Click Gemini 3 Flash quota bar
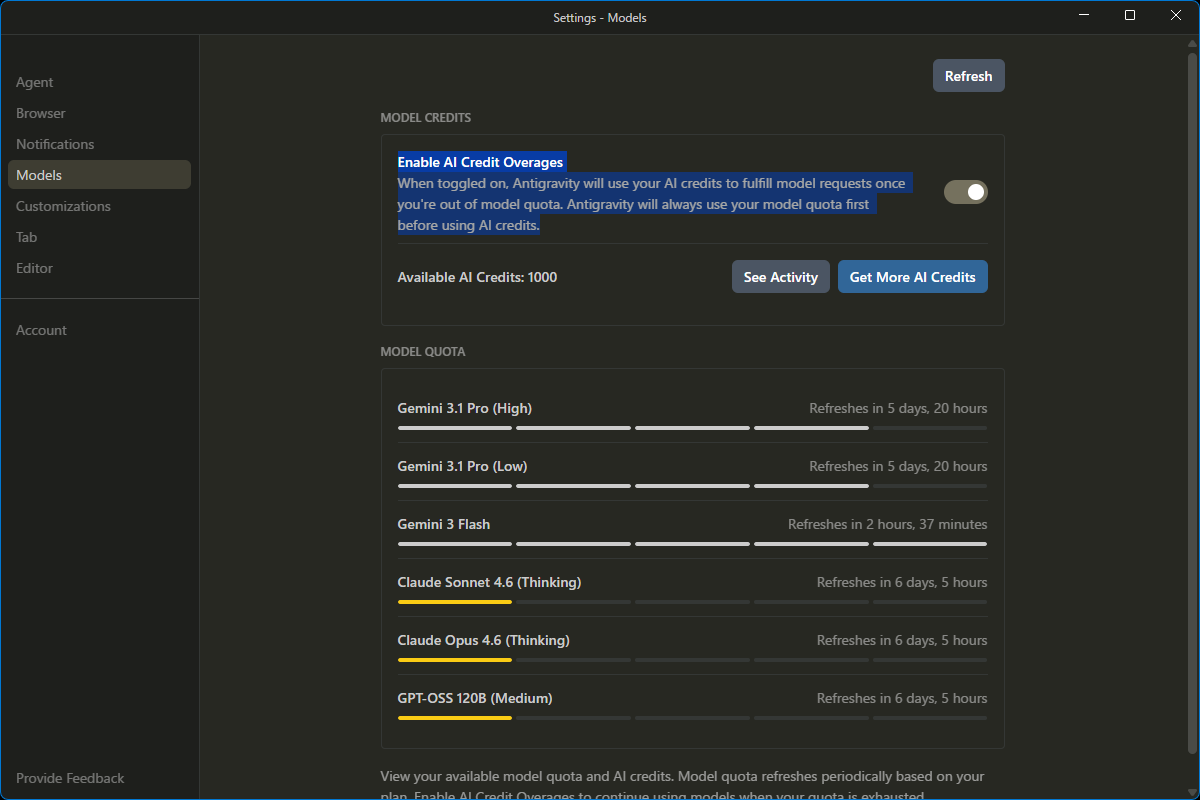 692,544
